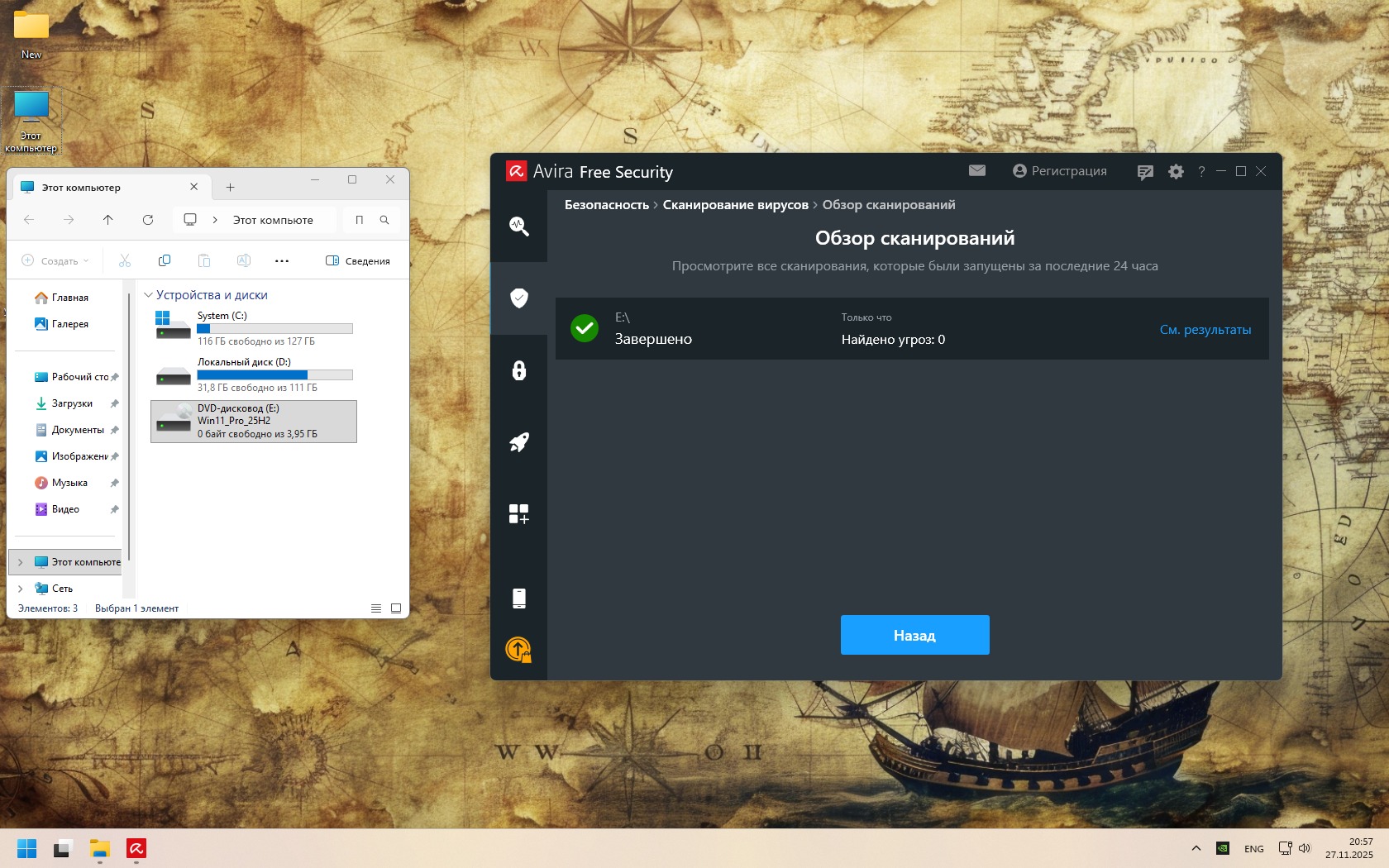Image resolution: width=1389 pixels, height=868 pixels.
Task: Open the Создать dropdown in Explorer
Action: click(x=55, y=261)
